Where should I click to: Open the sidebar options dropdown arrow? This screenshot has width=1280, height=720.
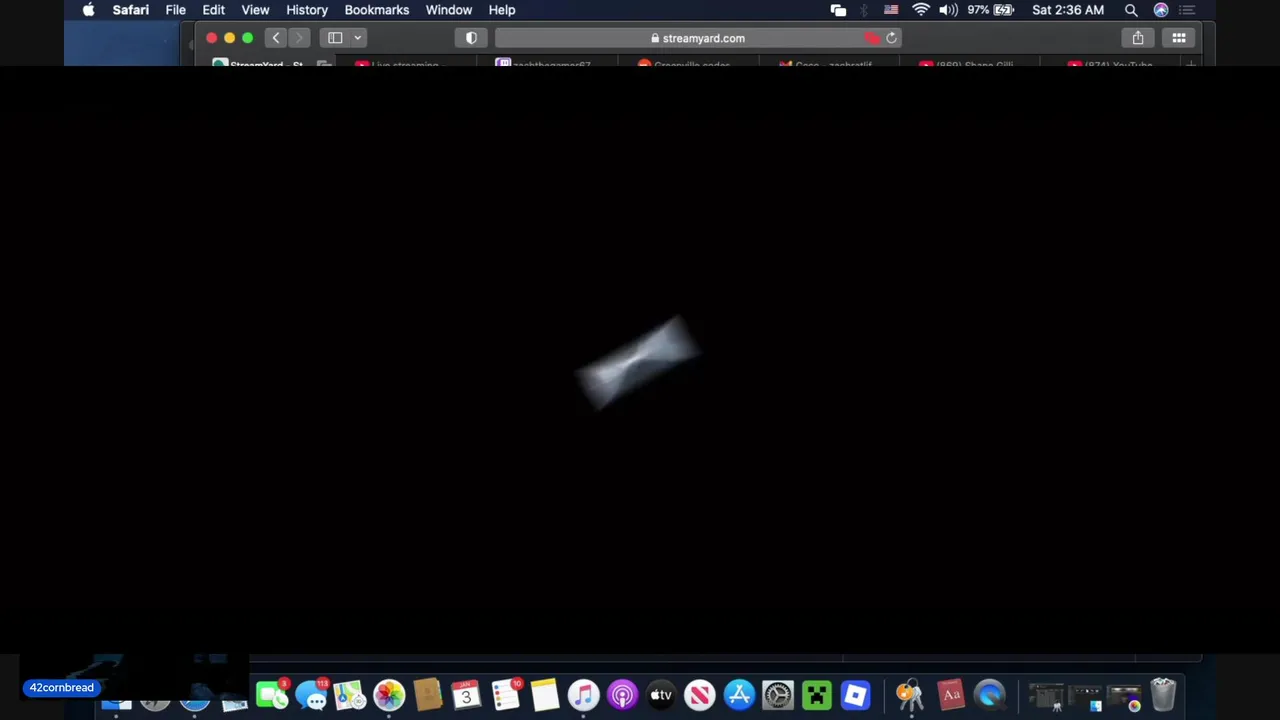357,38
